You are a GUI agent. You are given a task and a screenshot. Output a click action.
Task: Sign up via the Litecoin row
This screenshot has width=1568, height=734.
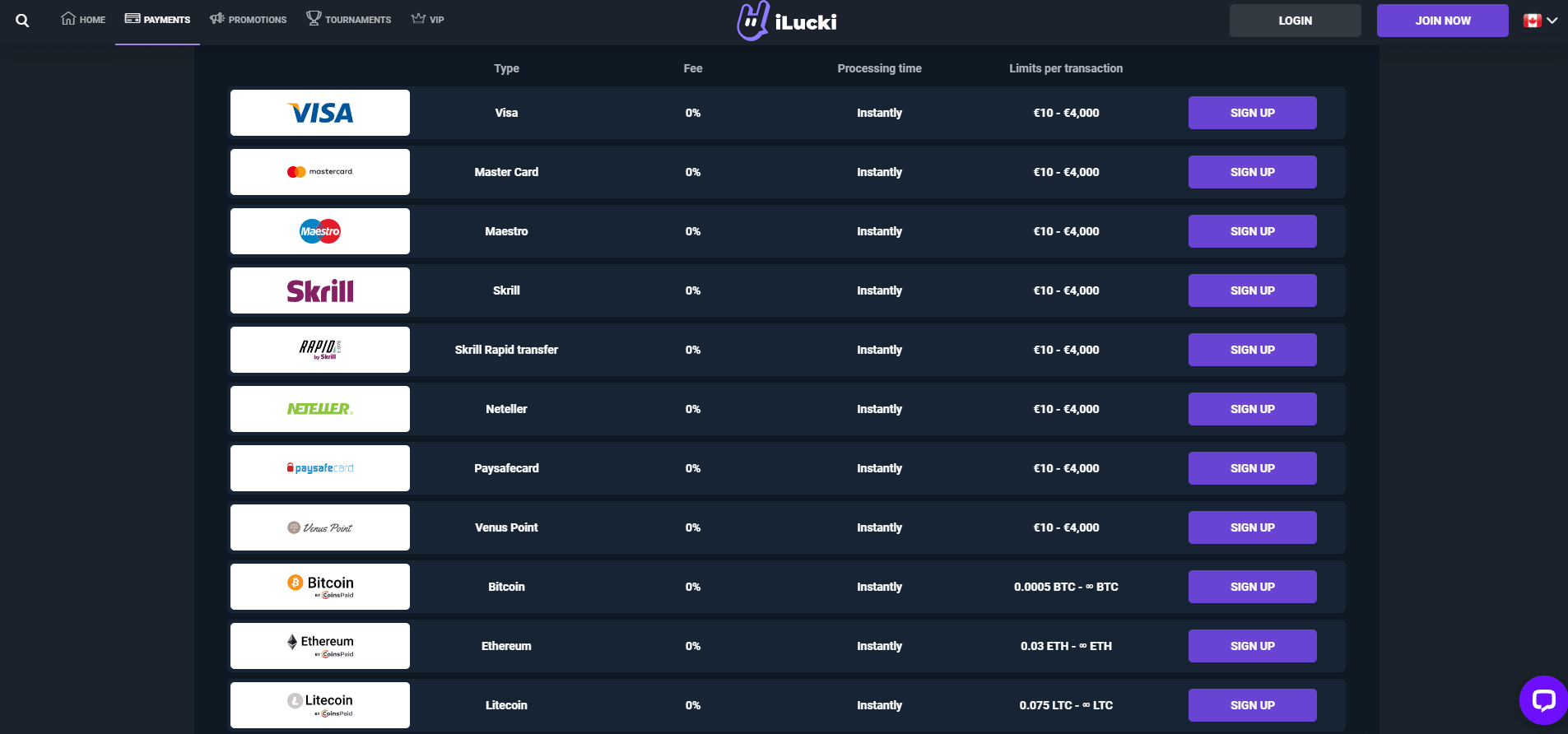coord(1252,705)
